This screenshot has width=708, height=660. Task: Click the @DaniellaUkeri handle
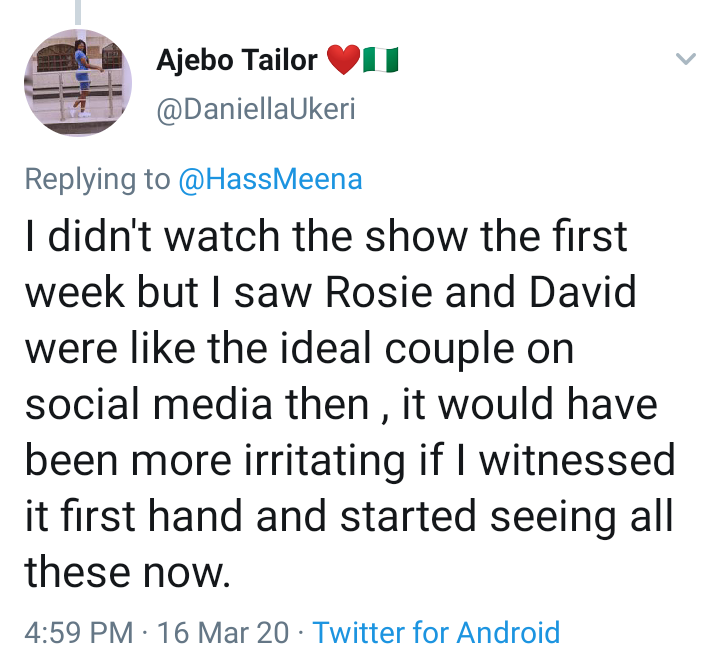255,109
